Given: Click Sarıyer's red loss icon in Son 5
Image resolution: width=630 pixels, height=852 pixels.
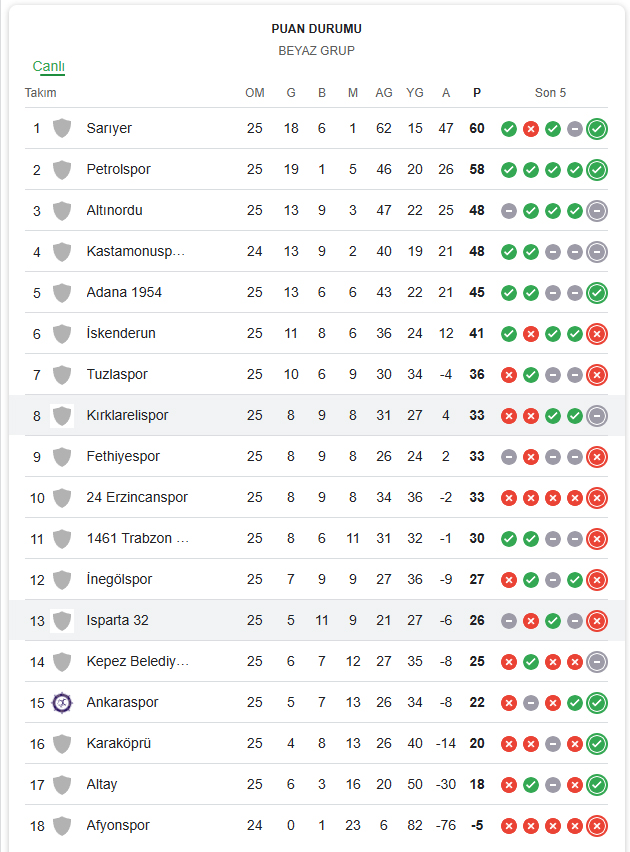Looking at the screenshot, I should [x=531, y=129].
